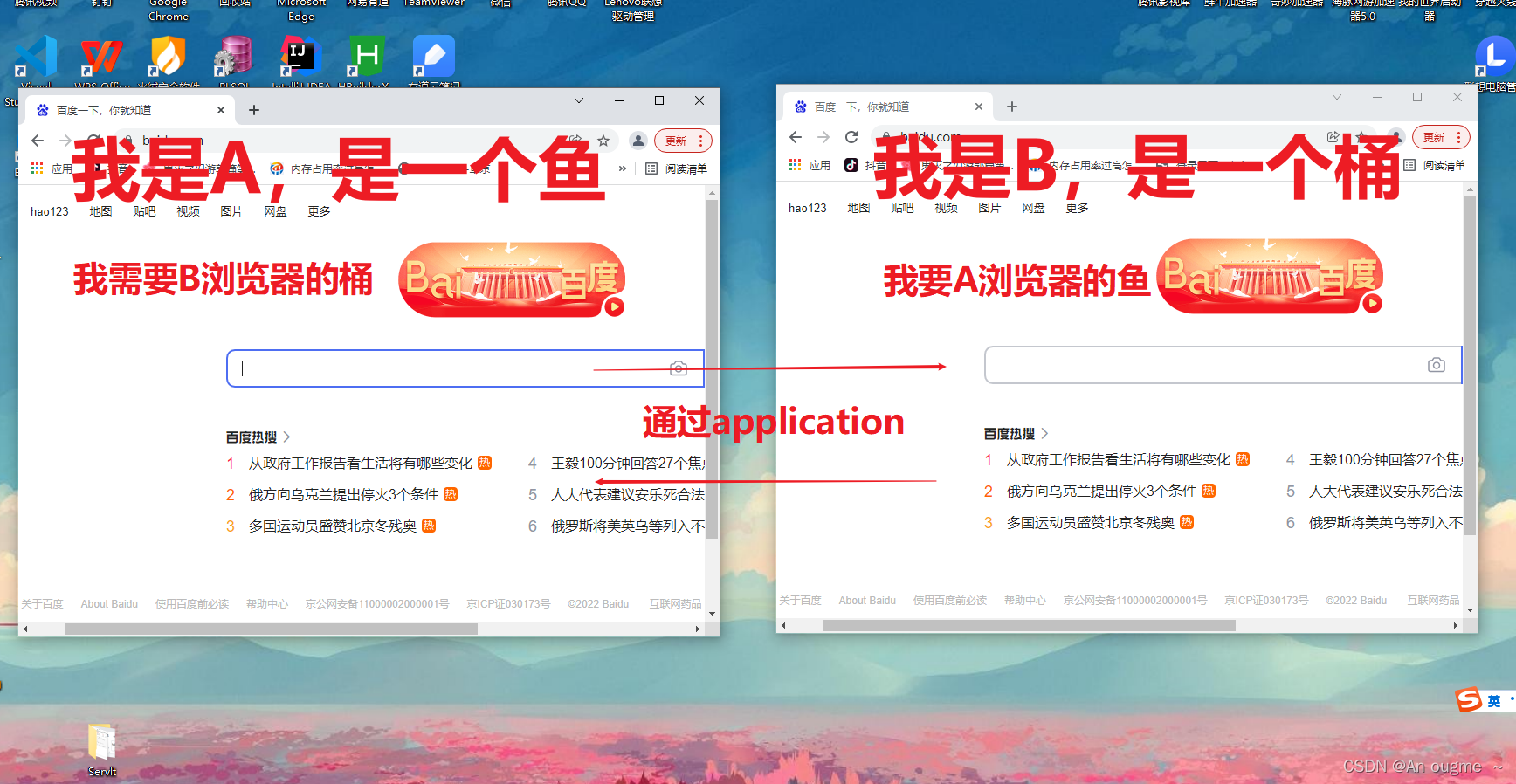Click horizontal scrollbar of left window
The image size is (1516, 784).
pyautogui.click(x=271, y=629)
